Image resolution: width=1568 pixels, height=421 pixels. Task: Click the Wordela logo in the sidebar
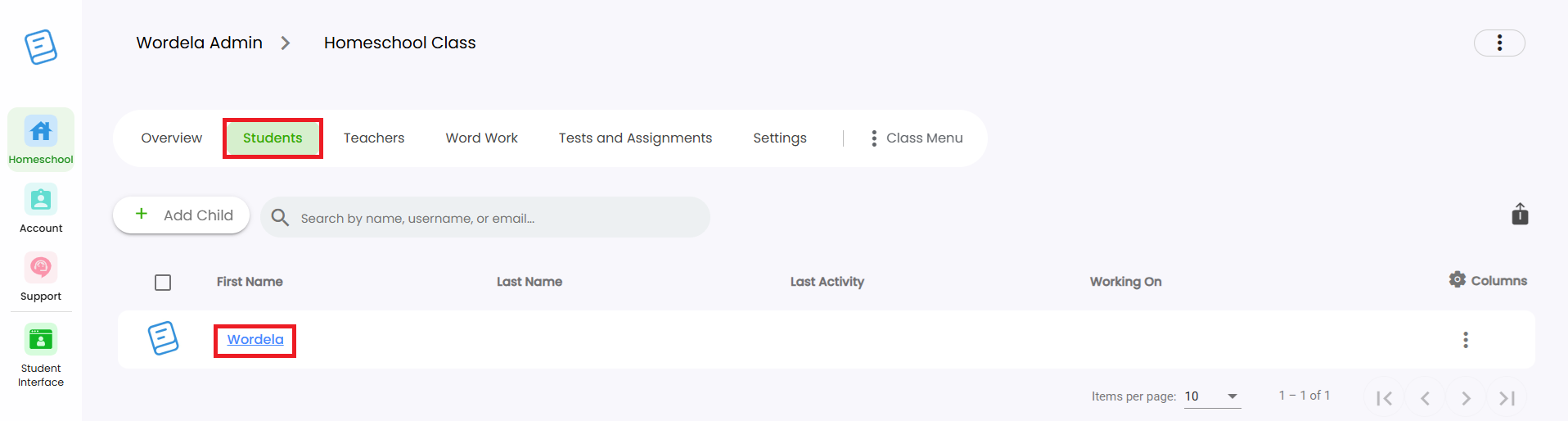(41, 47)
